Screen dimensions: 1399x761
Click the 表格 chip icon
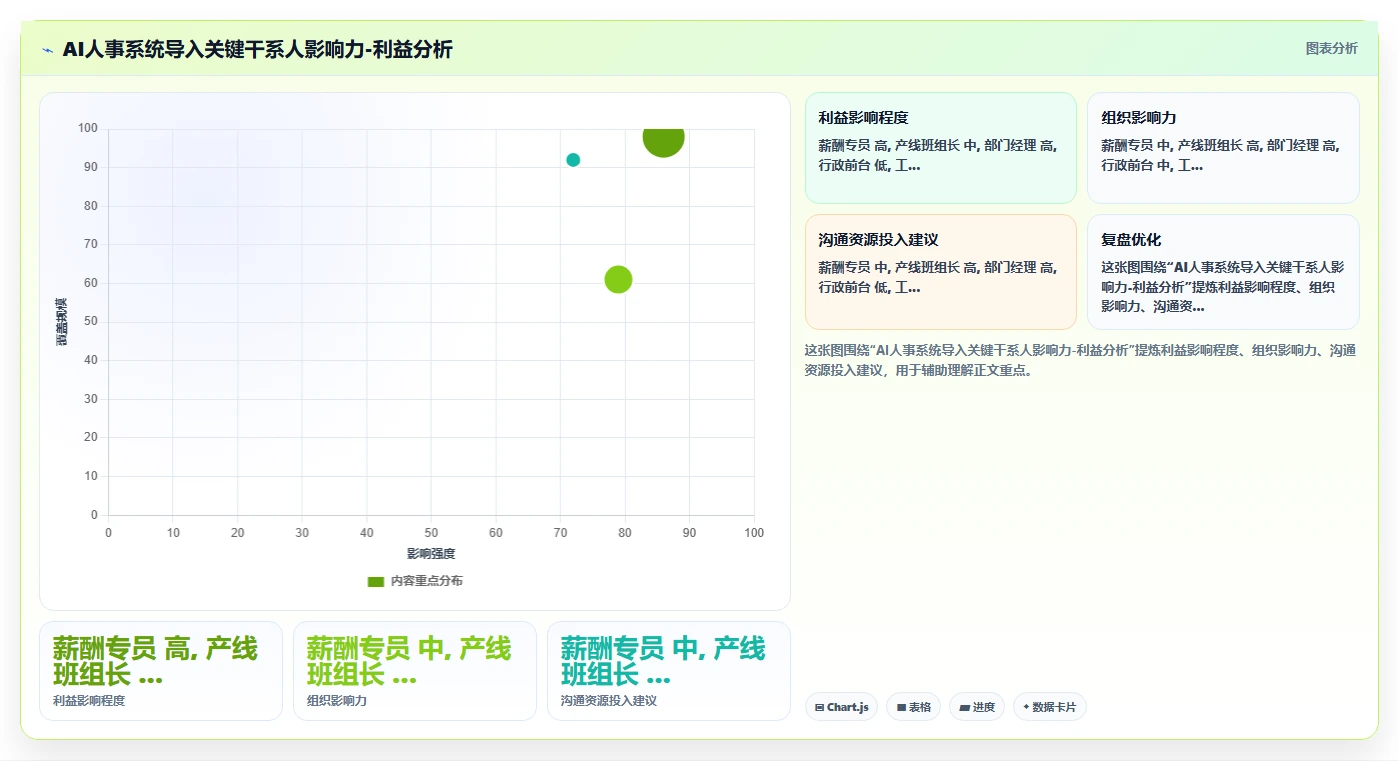pyautogui.click(x=901, y=707)
